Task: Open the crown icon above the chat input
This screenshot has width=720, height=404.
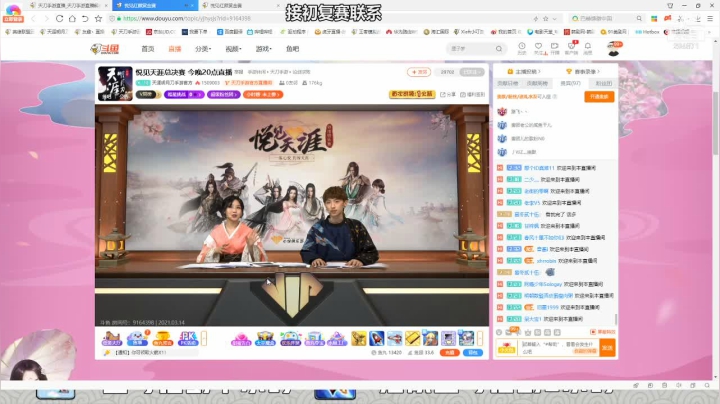Action: 528,332
